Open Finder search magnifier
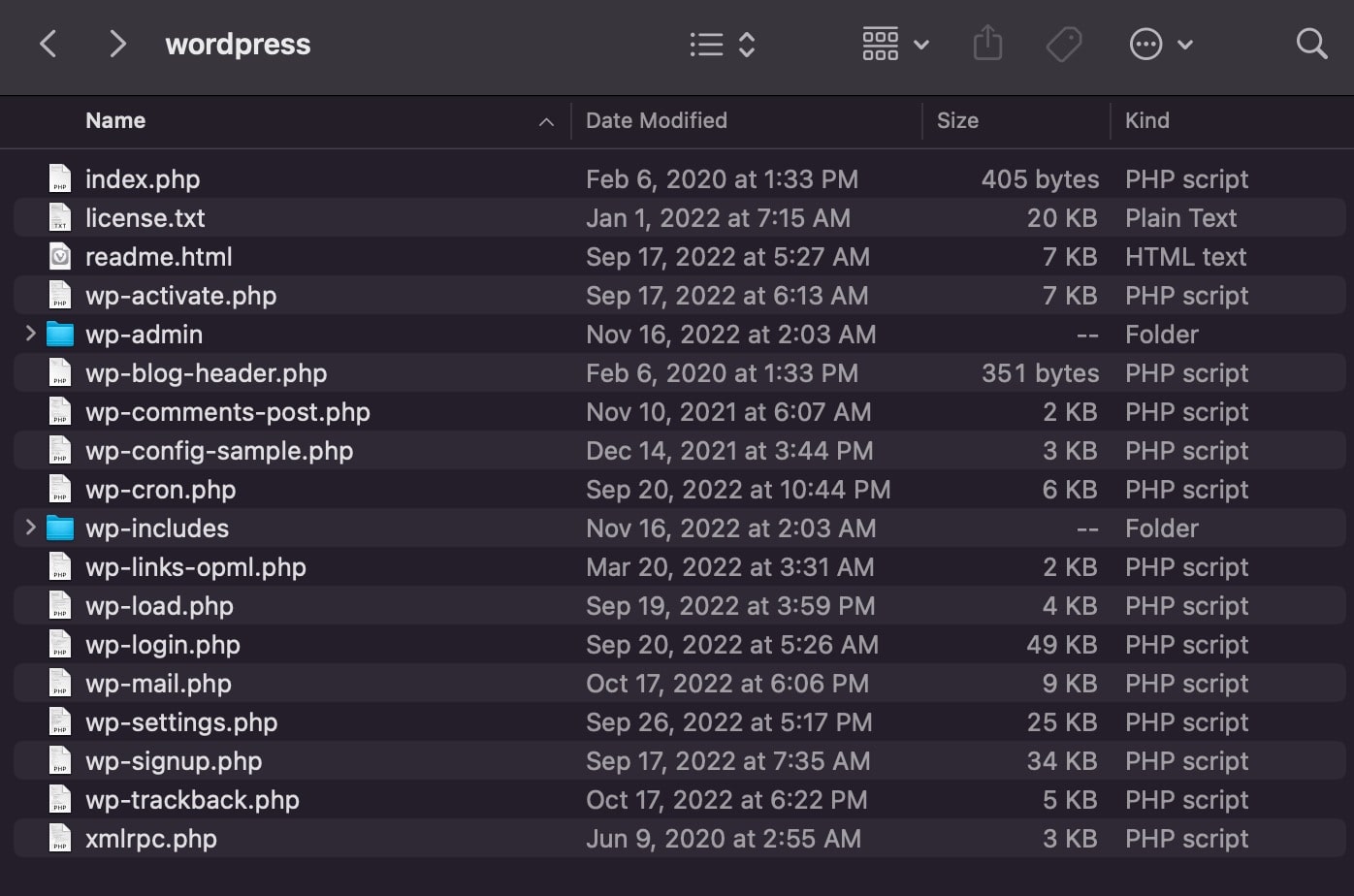1354x896 pixels. click(x=1311, y=44)
